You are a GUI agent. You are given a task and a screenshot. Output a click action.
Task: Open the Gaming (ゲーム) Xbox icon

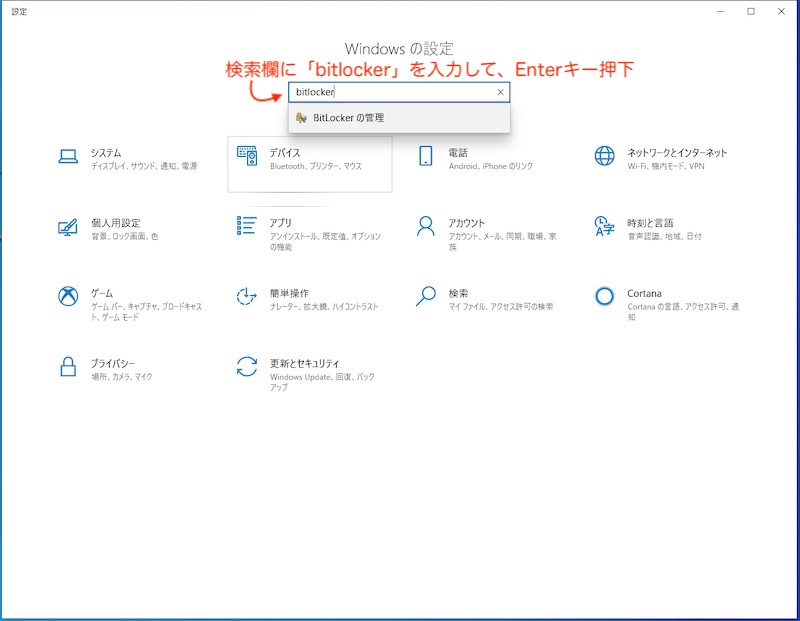tap(68, 296)
